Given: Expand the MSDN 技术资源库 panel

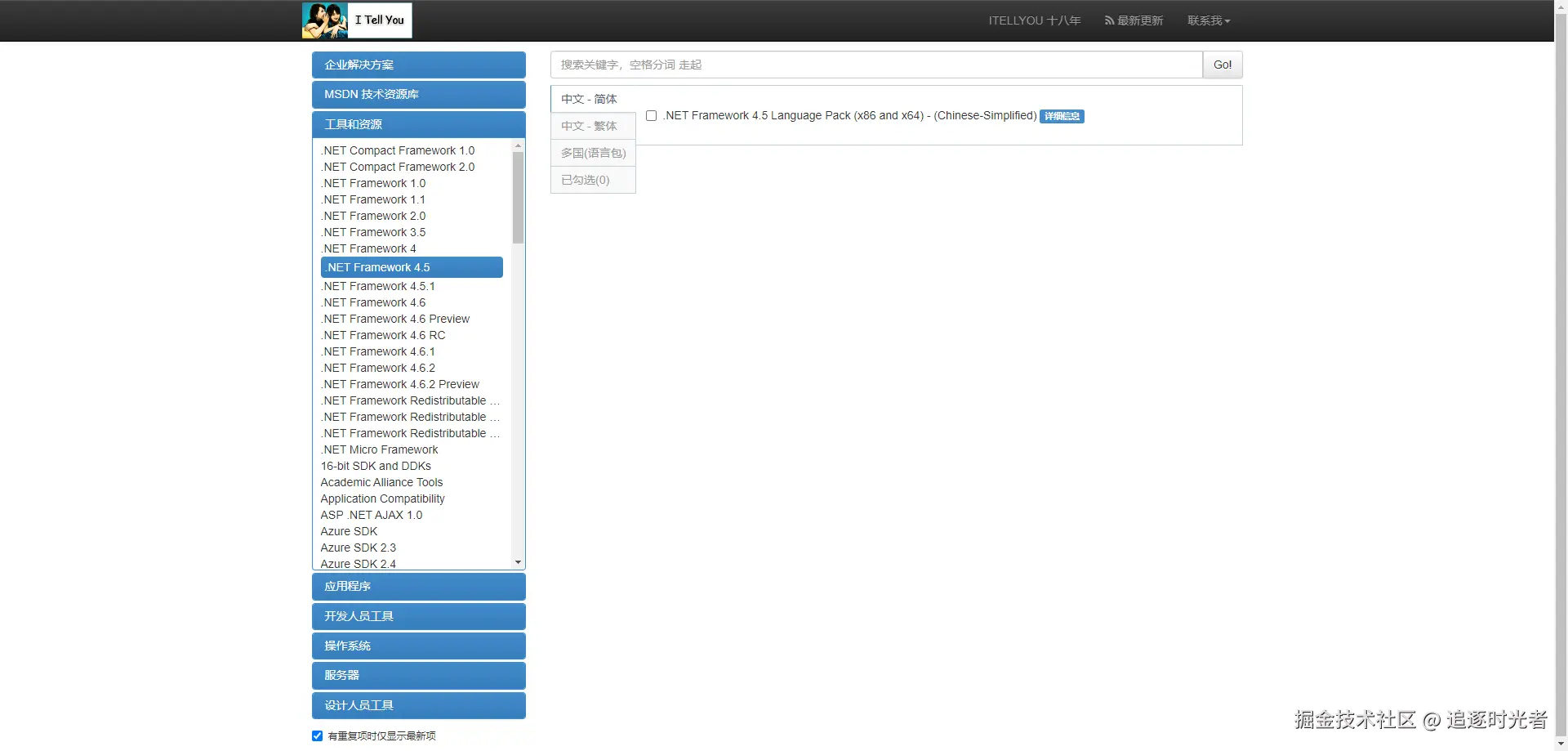Looking at the screenshot, I should (x=419, y=94).
